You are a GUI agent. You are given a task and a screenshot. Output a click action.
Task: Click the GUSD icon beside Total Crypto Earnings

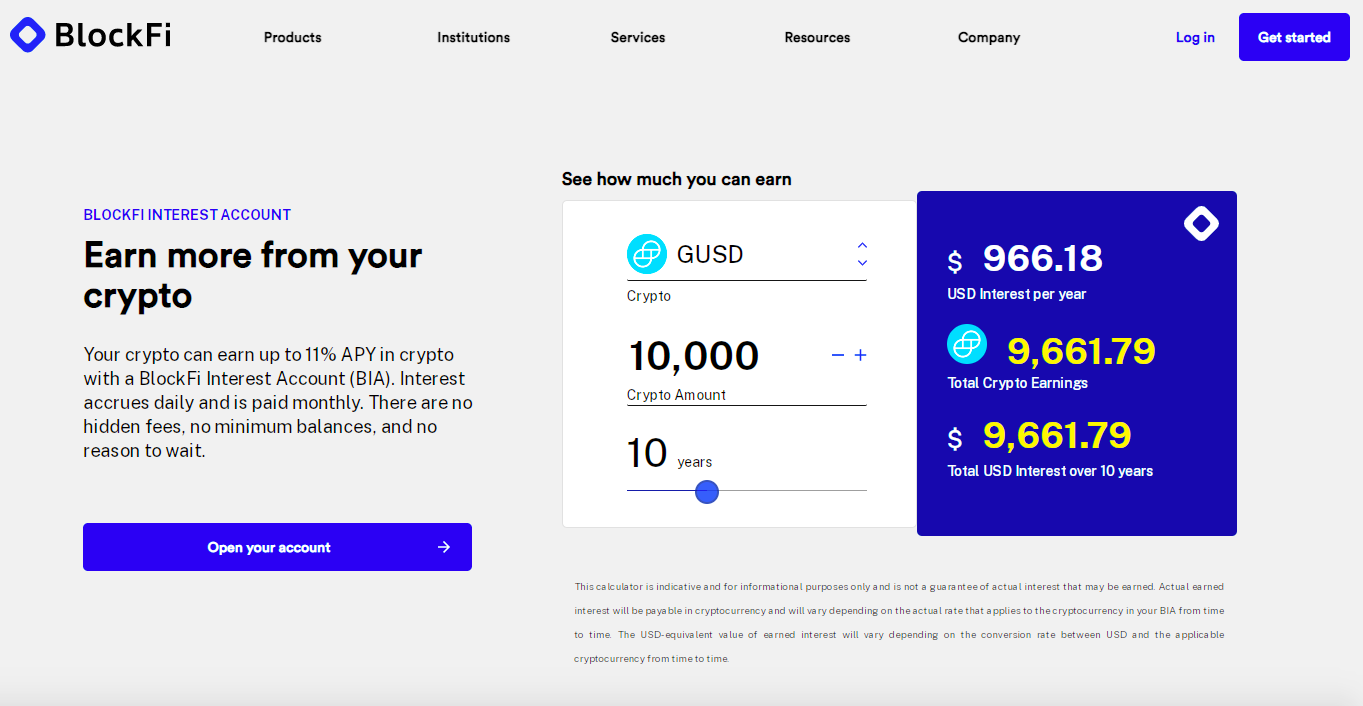967,344
